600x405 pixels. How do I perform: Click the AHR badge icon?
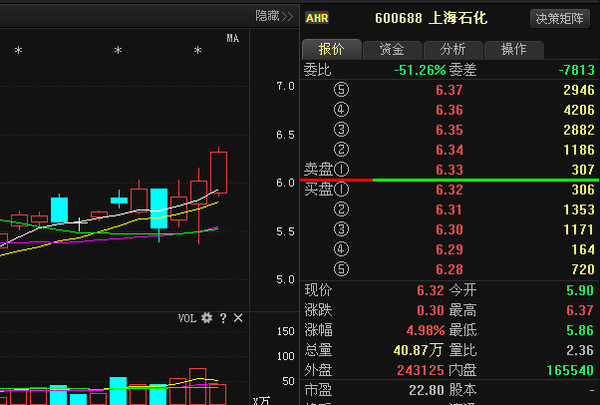click(317, 18)
